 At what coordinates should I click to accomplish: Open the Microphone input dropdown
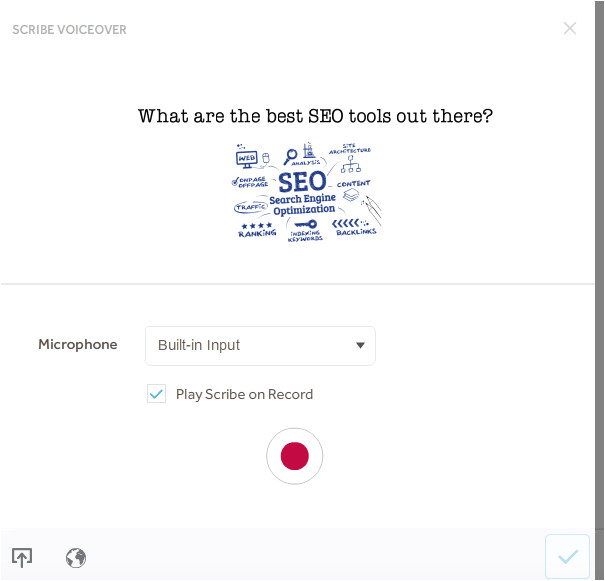[260, 346]
